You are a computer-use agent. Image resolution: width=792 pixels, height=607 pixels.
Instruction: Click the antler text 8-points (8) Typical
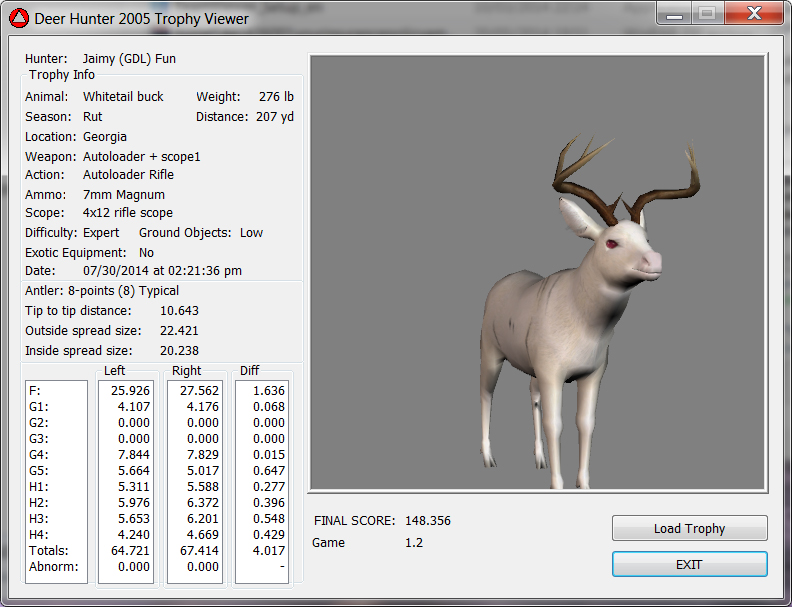pyautogui.click(x=123, y=291)
